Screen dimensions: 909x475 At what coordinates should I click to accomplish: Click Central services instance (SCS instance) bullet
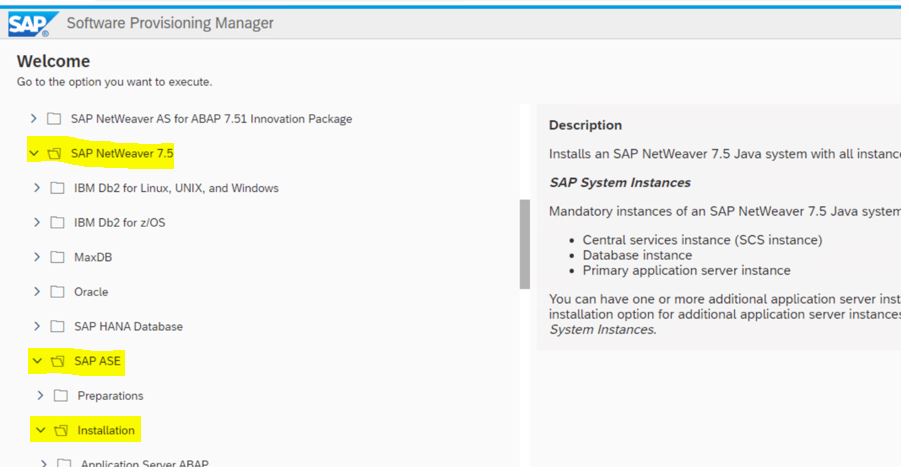(x=702, y=240)
